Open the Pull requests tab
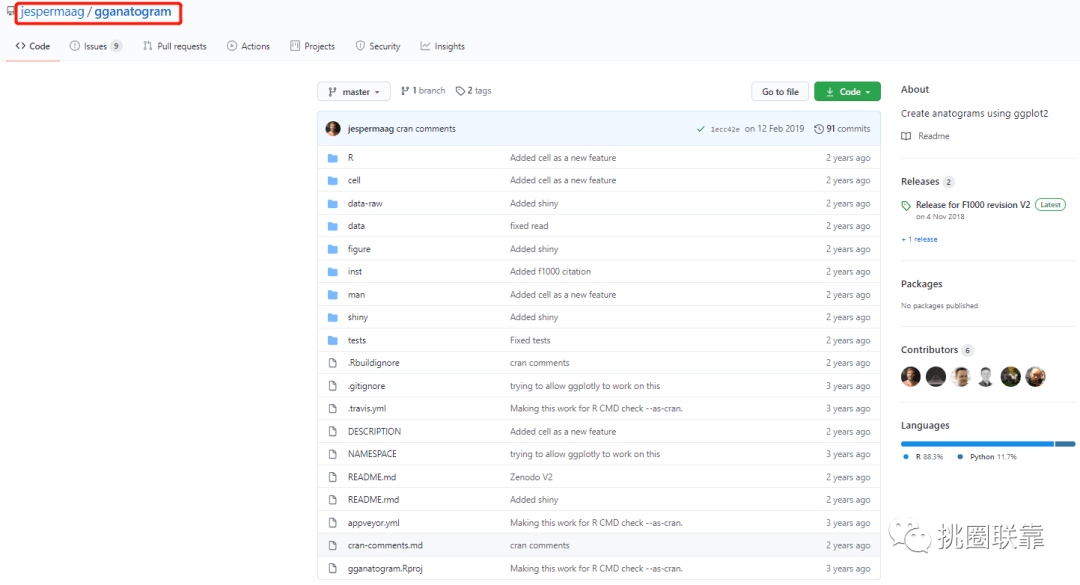Viewport: 1080px width, 585px height. (175, 46)
